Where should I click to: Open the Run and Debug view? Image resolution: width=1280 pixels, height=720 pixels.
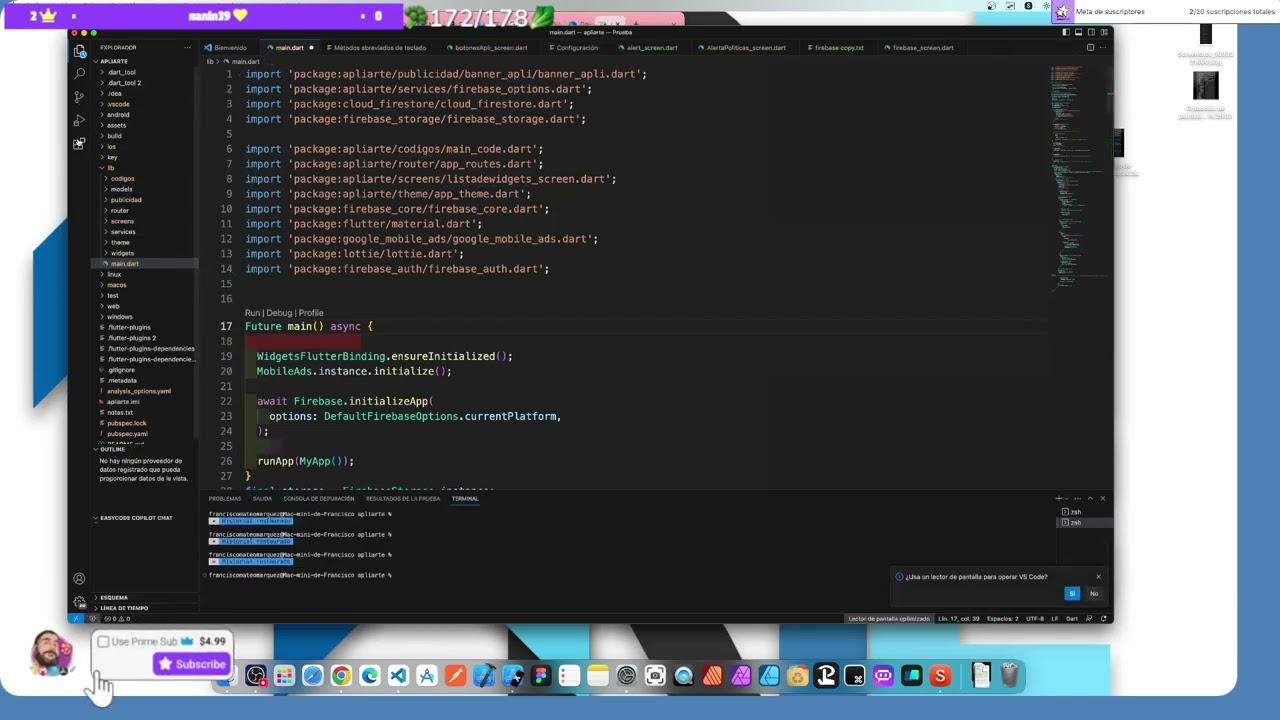pos(79,120)
